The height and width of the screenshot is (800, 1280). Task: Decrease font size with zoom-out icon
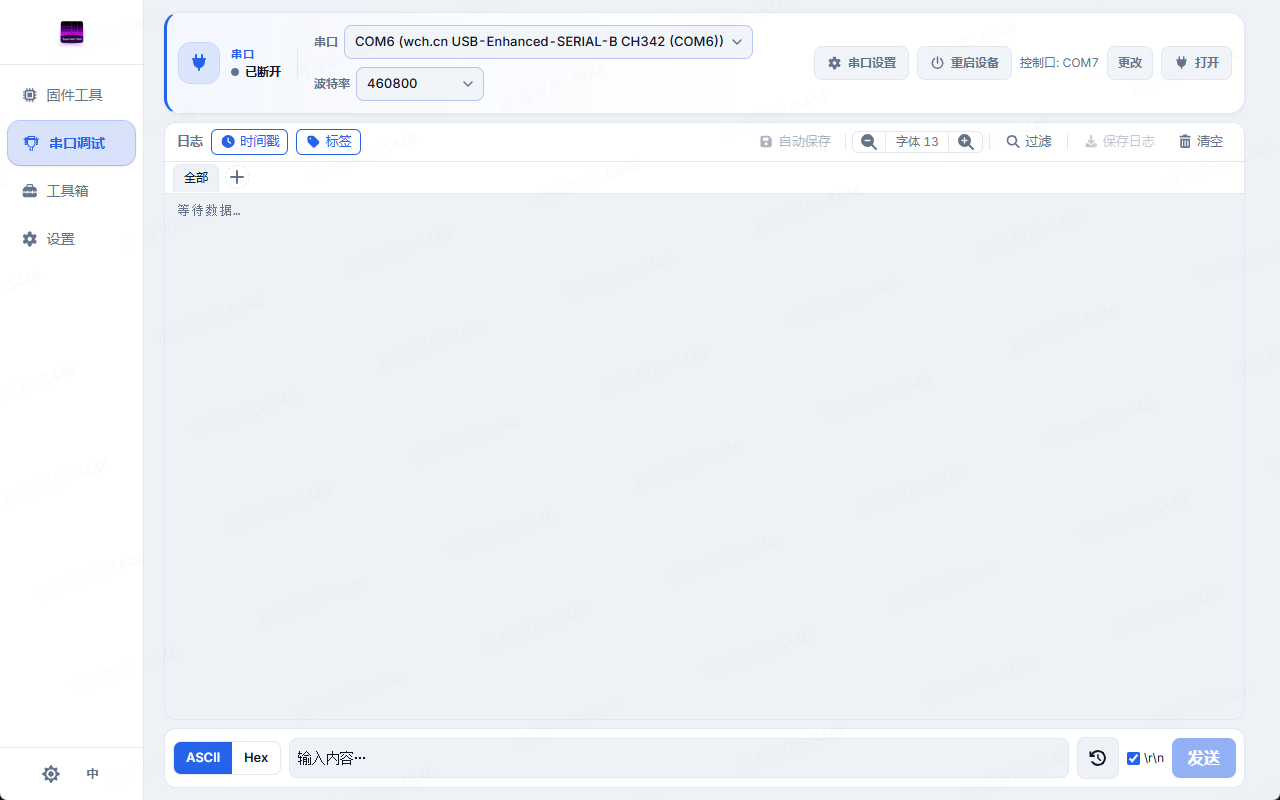click(x=869, y=142)
